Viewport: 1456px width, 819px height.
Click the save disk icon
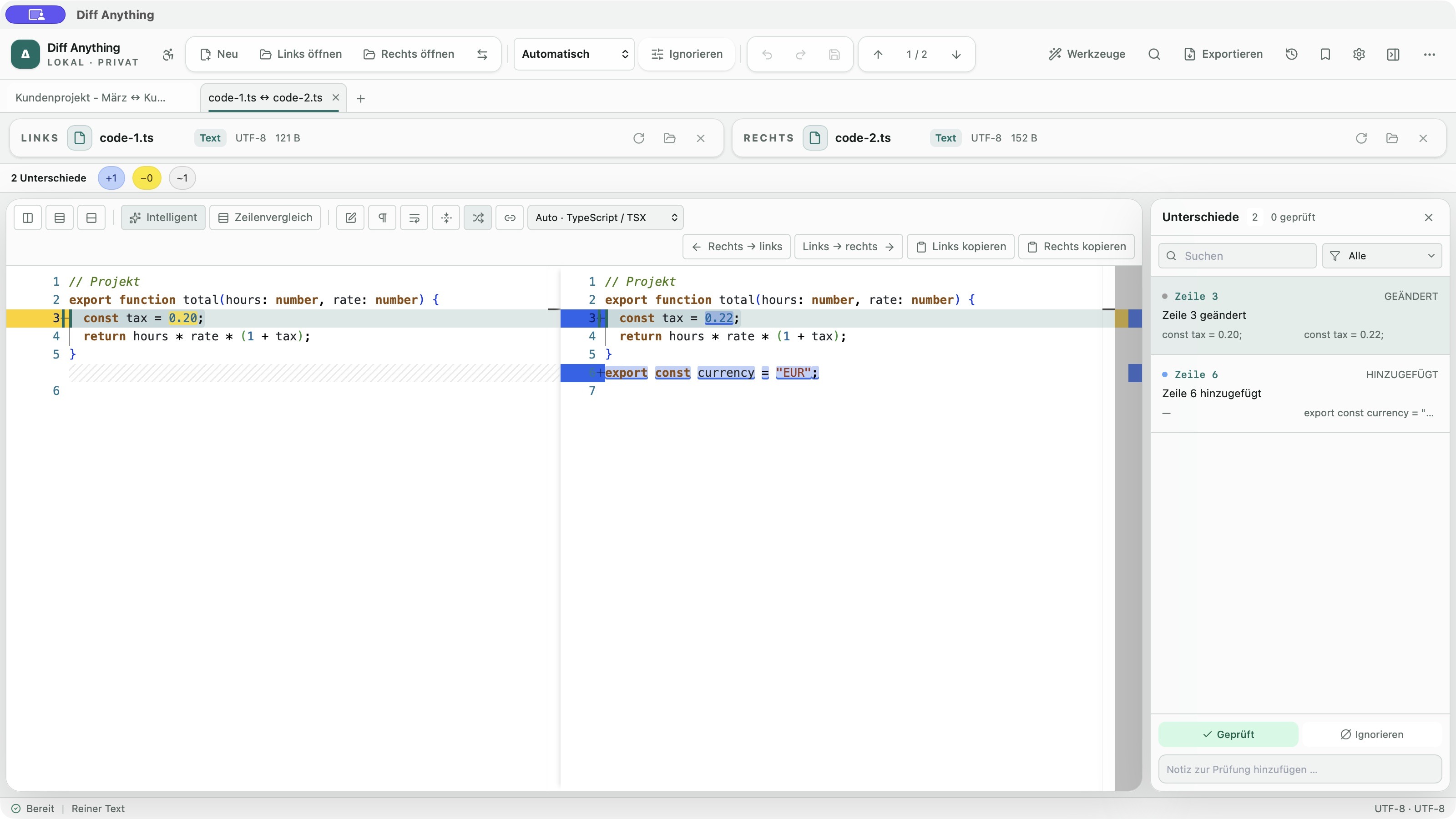pyautogui.click(x=834, y=54)
